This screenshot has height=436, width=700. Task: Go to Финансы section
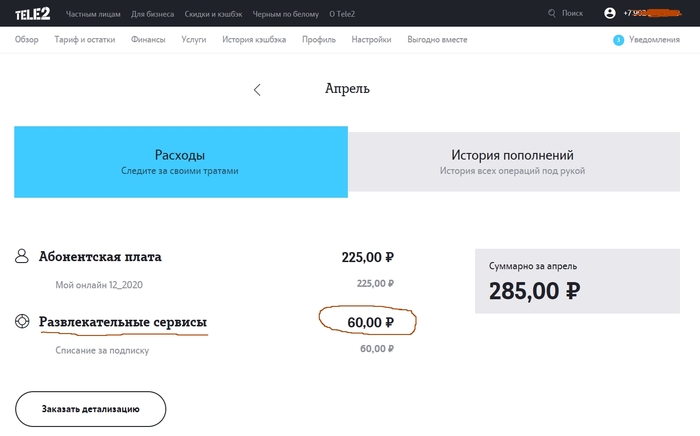tap(148, 40)
